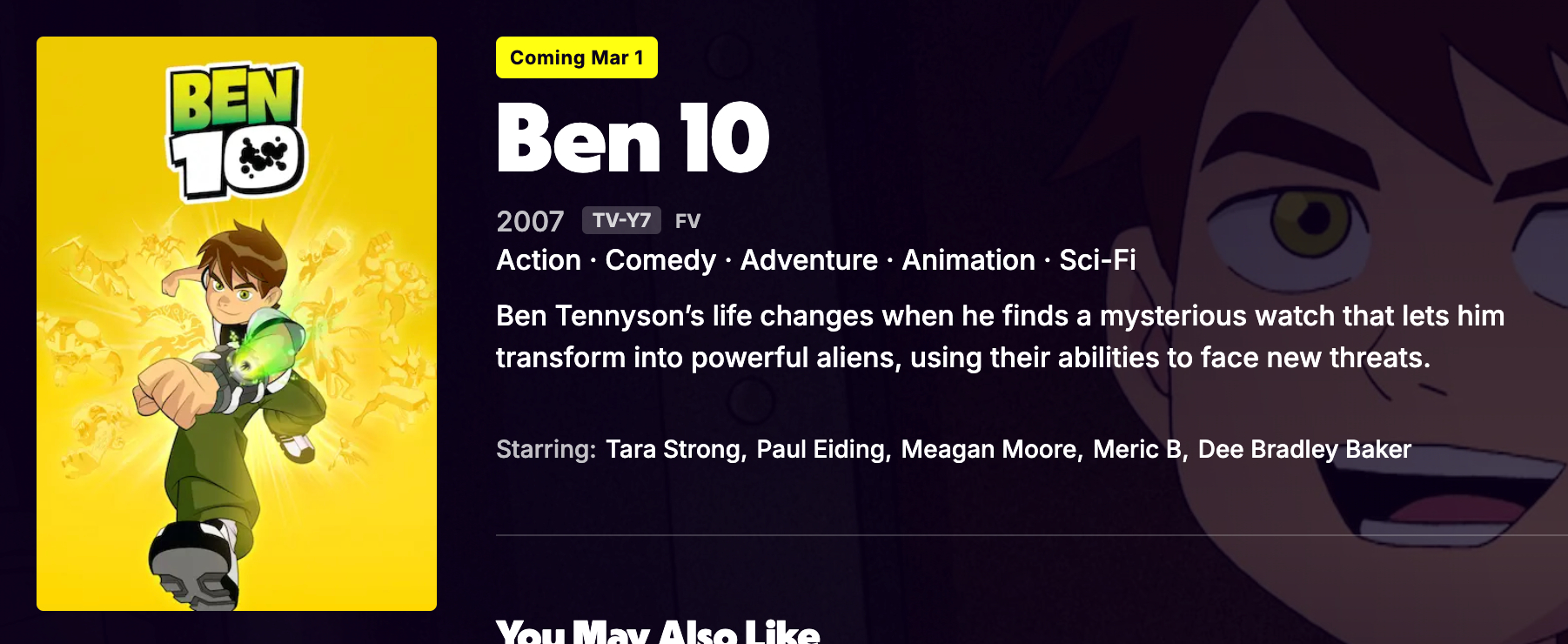Select Dee Bradley Baker cast link
This screenshot has height=644, width=1568.
click(x=1303, y=449)
